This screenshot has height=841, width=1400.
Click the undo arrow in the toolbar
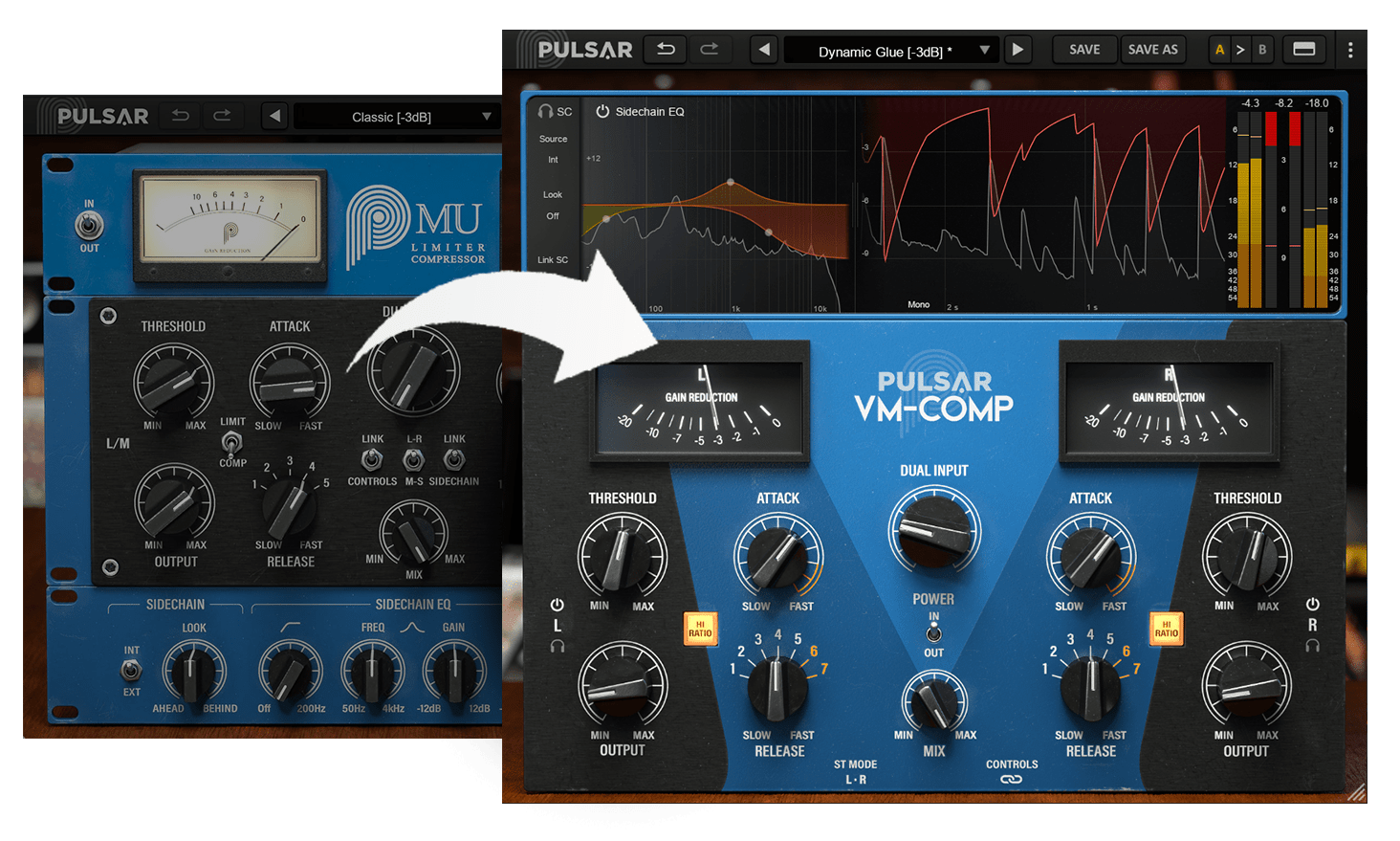pos(666,49)
